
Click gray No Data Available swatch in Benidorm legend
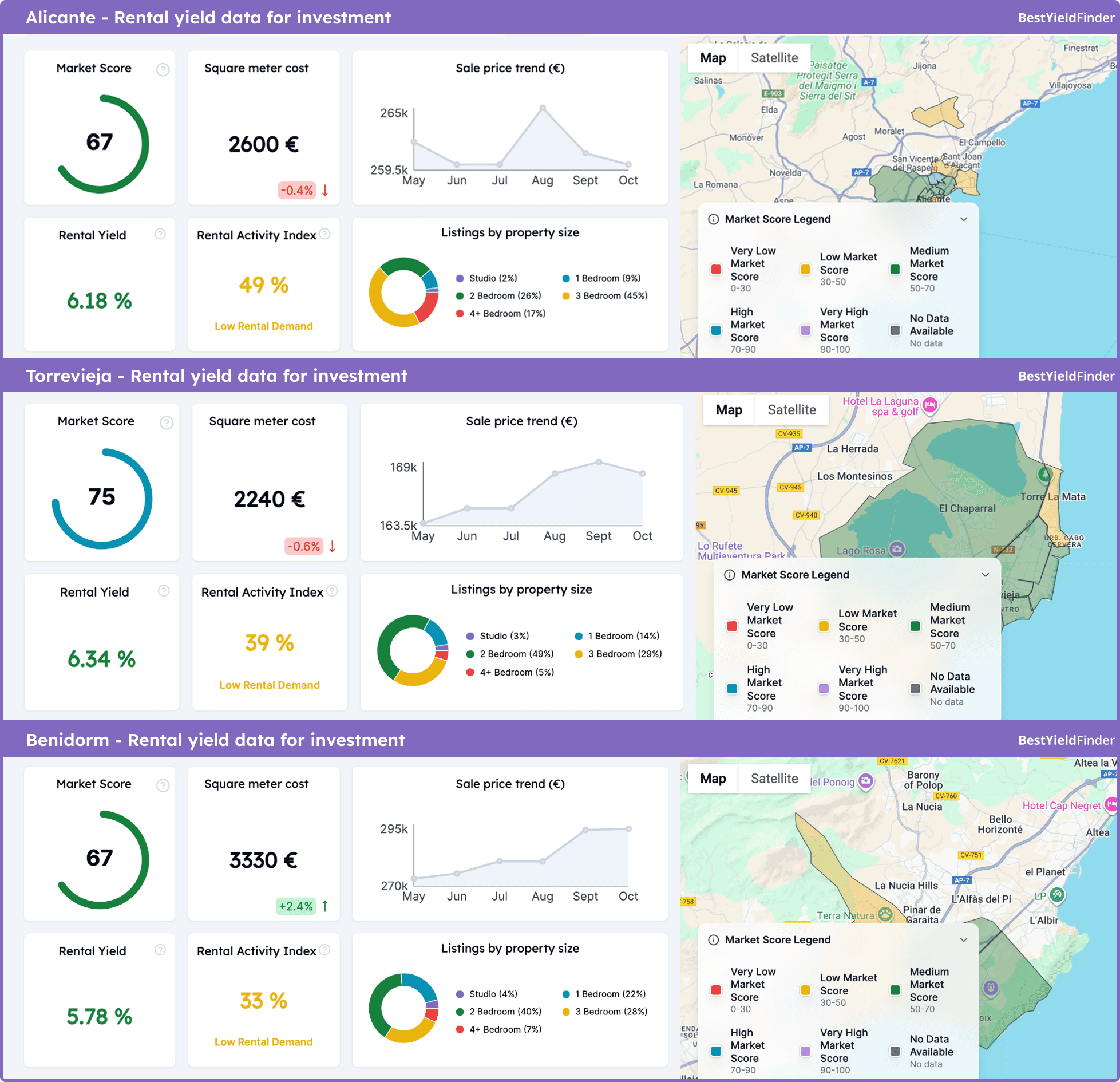pos(895,1051)
